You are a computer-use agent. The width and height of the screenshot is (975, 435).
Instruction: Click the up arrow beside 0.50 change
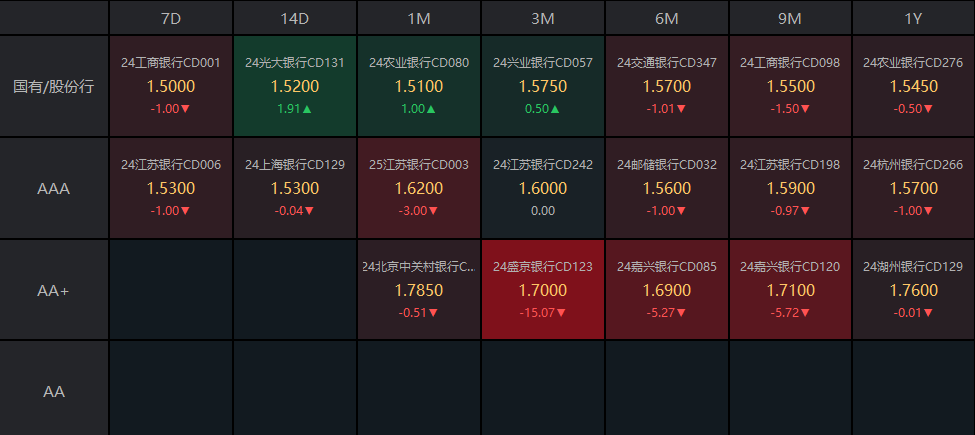pyautogui.click(x=555, y=109)
